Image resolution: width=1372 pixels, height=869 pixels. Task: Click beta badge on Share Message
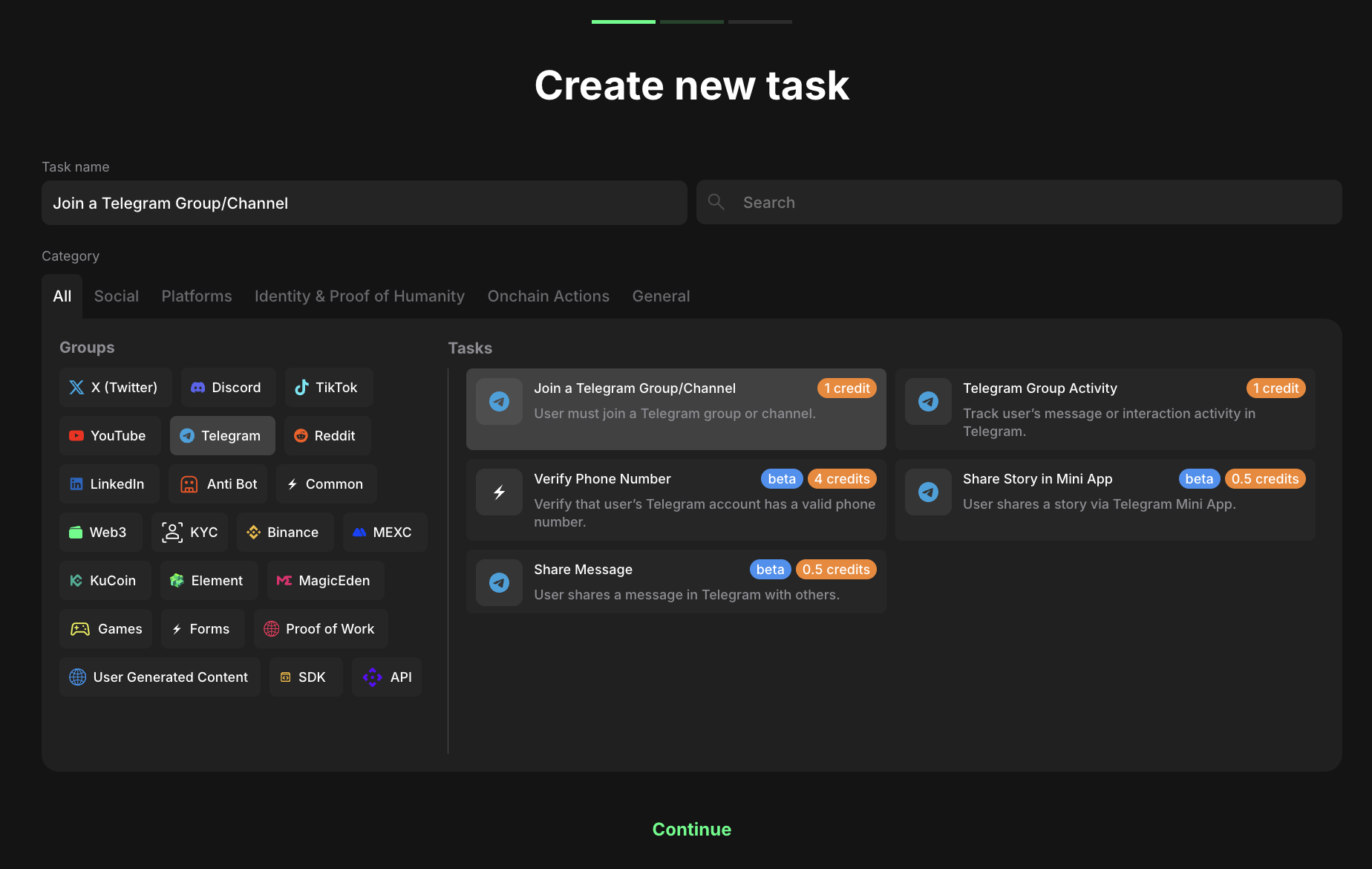(771, 570)
